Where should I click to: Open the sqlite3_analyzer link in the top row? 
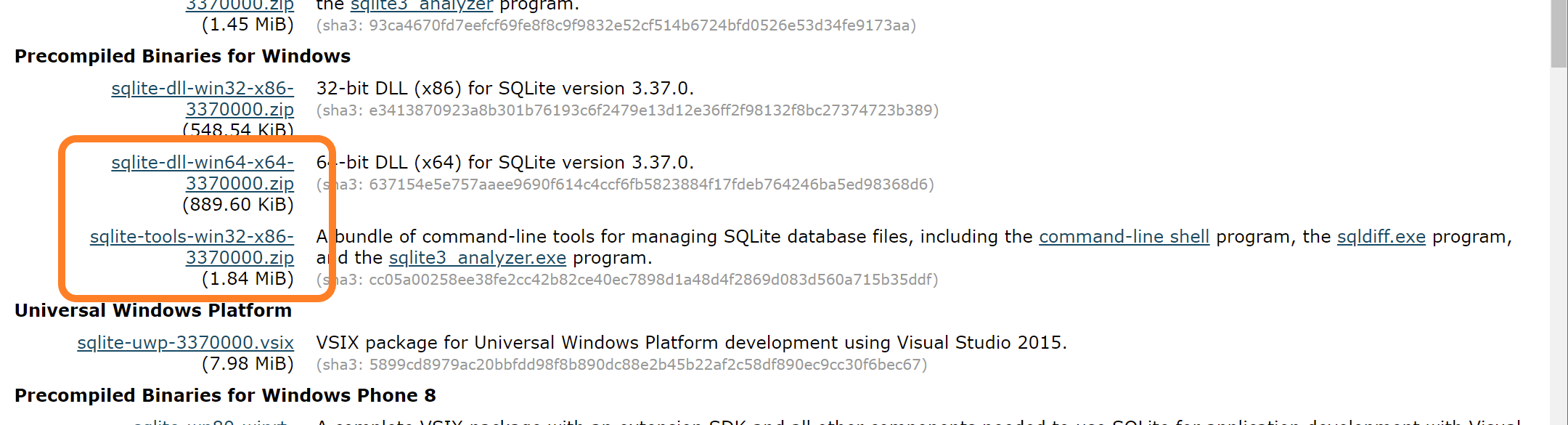pyautogui.click(x=422, y=5)
